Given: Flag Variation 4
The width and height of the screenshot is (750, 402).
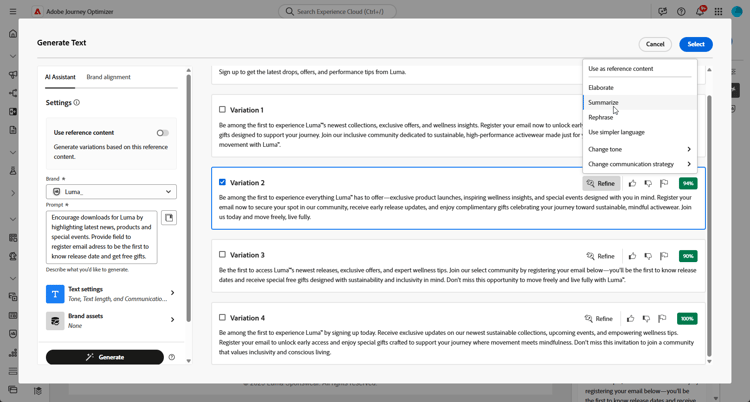Looking at the screenshot, I should 662,318.
